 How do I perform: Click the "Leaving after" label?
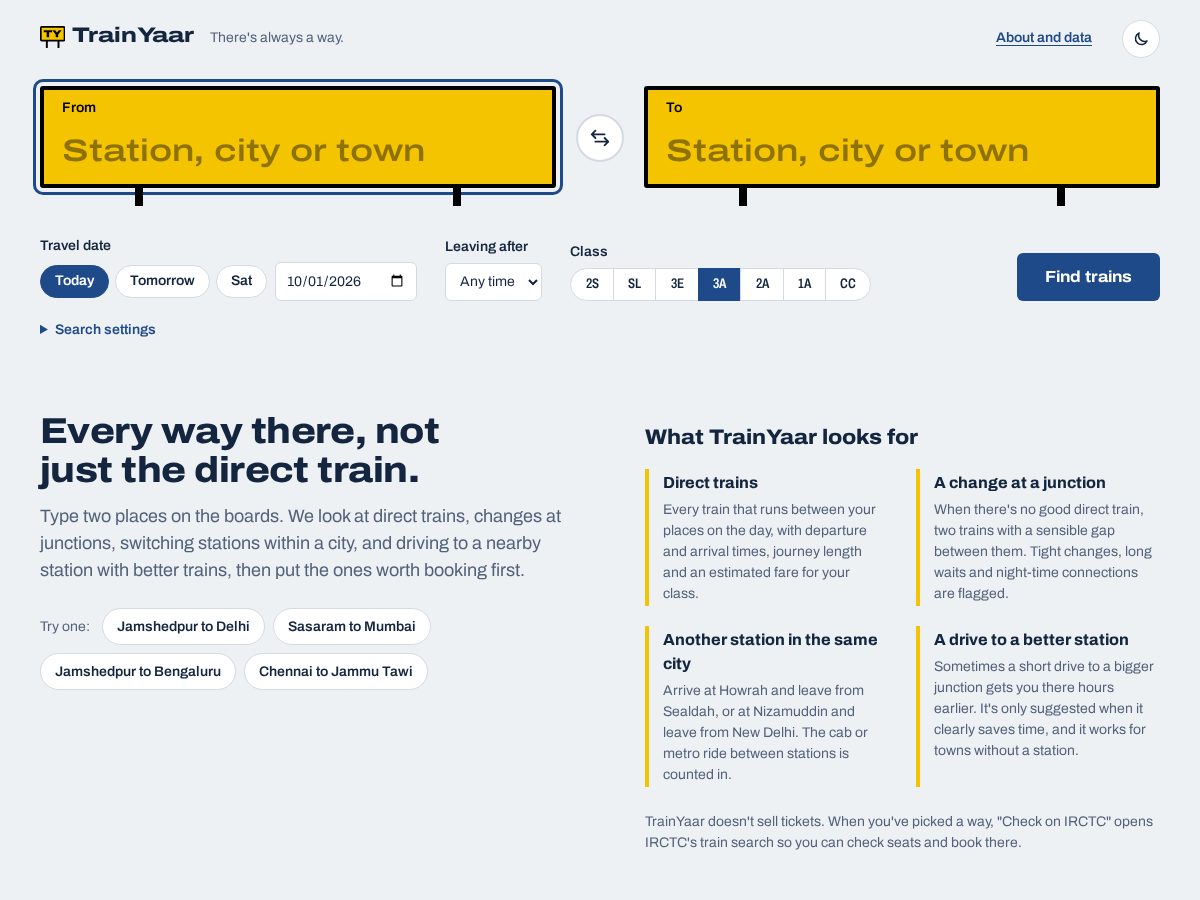(x=486, y=247)
